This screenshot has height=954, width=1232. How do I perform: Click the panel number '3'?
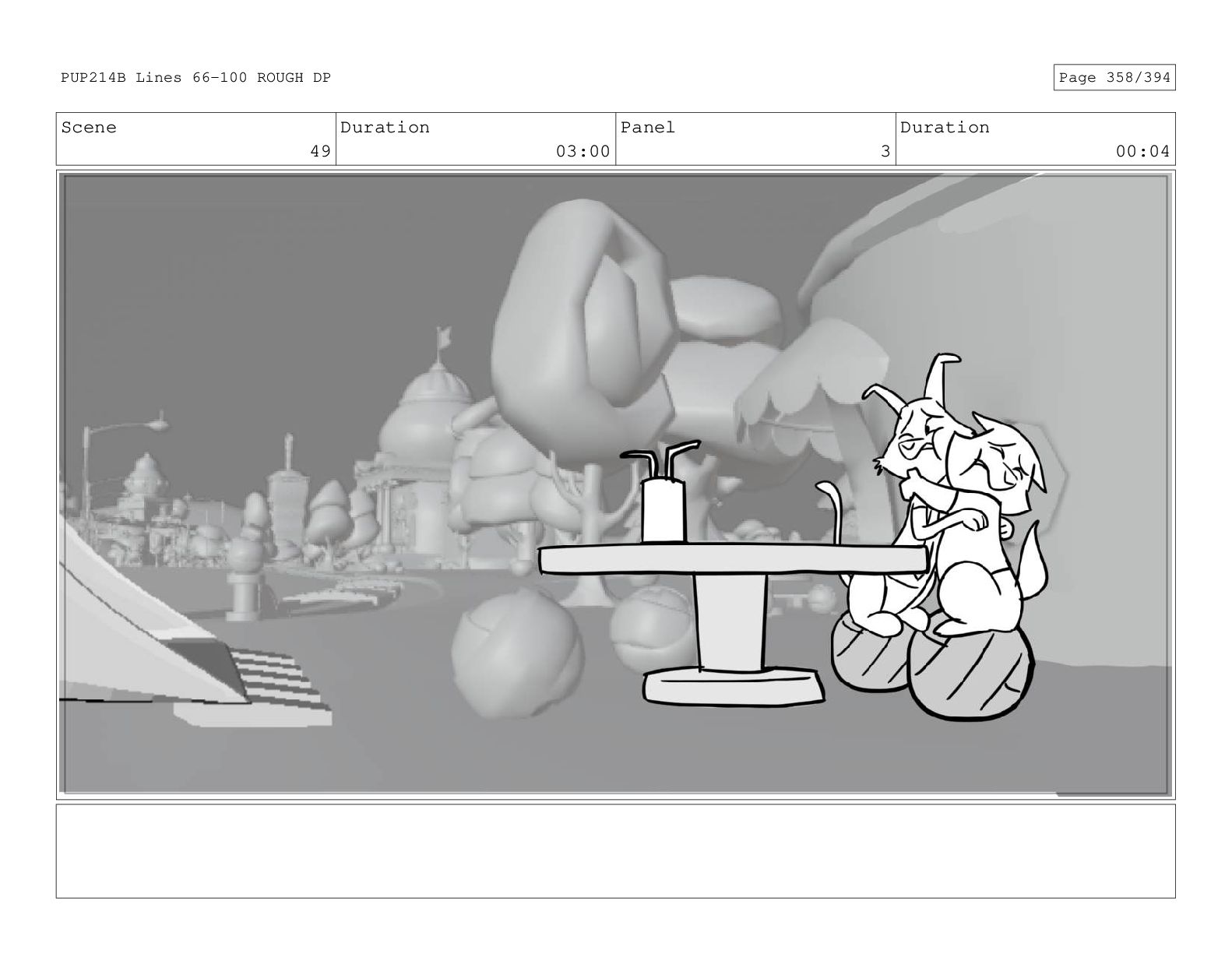point(885,152)
